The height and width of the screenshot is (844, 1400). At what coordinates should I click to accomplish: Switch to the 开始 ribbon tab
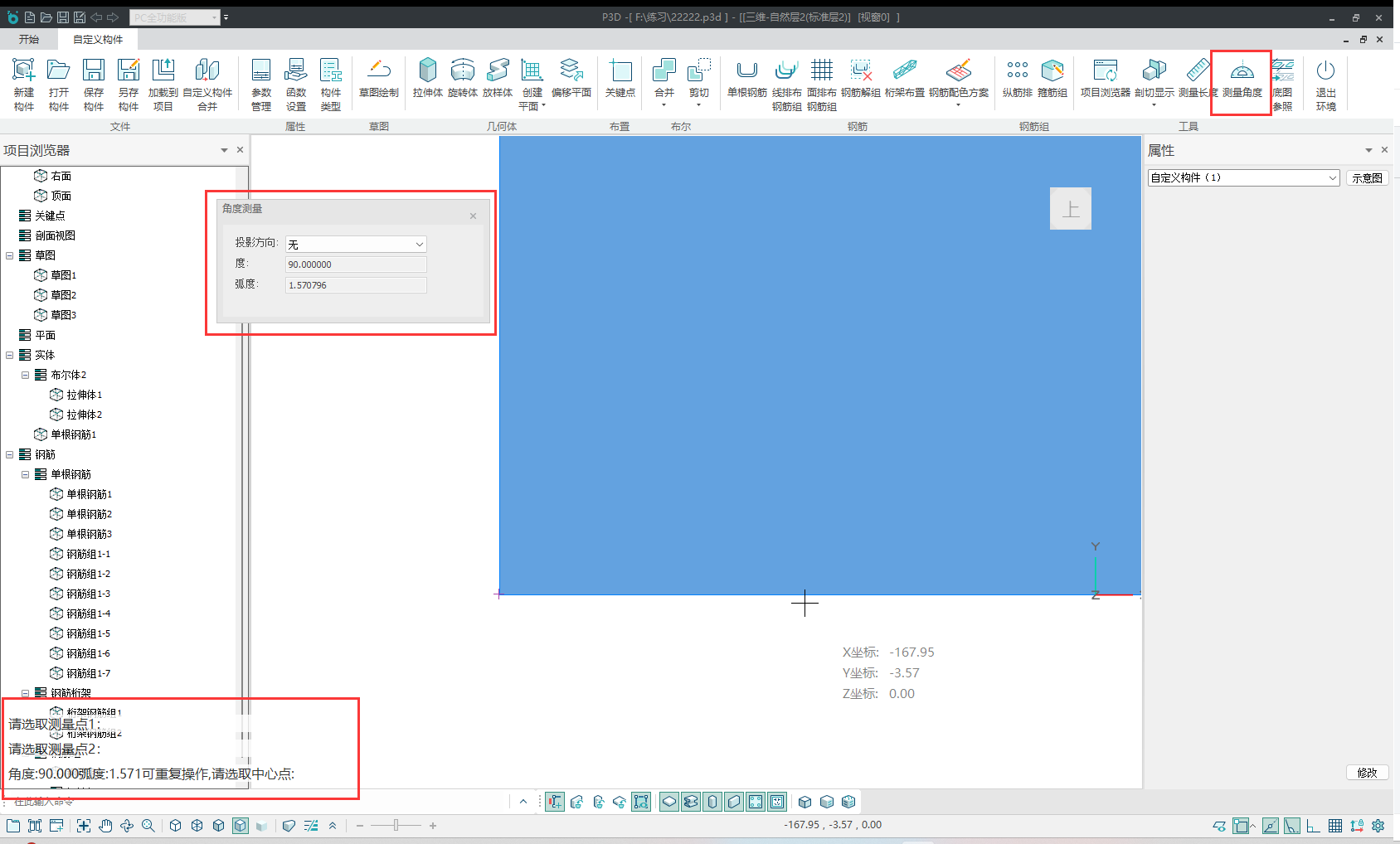pos(29,39)
